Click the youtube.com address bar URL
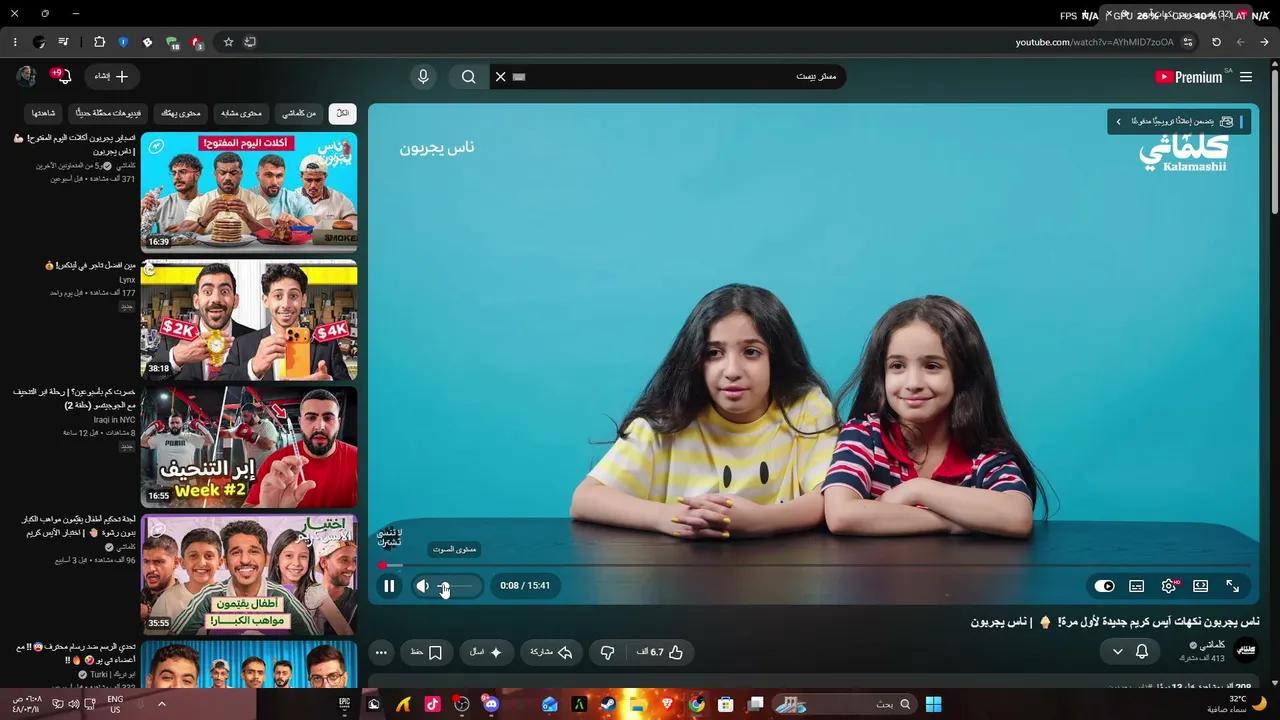Viewport: 1280px width, 720px height. [1094, 42]
